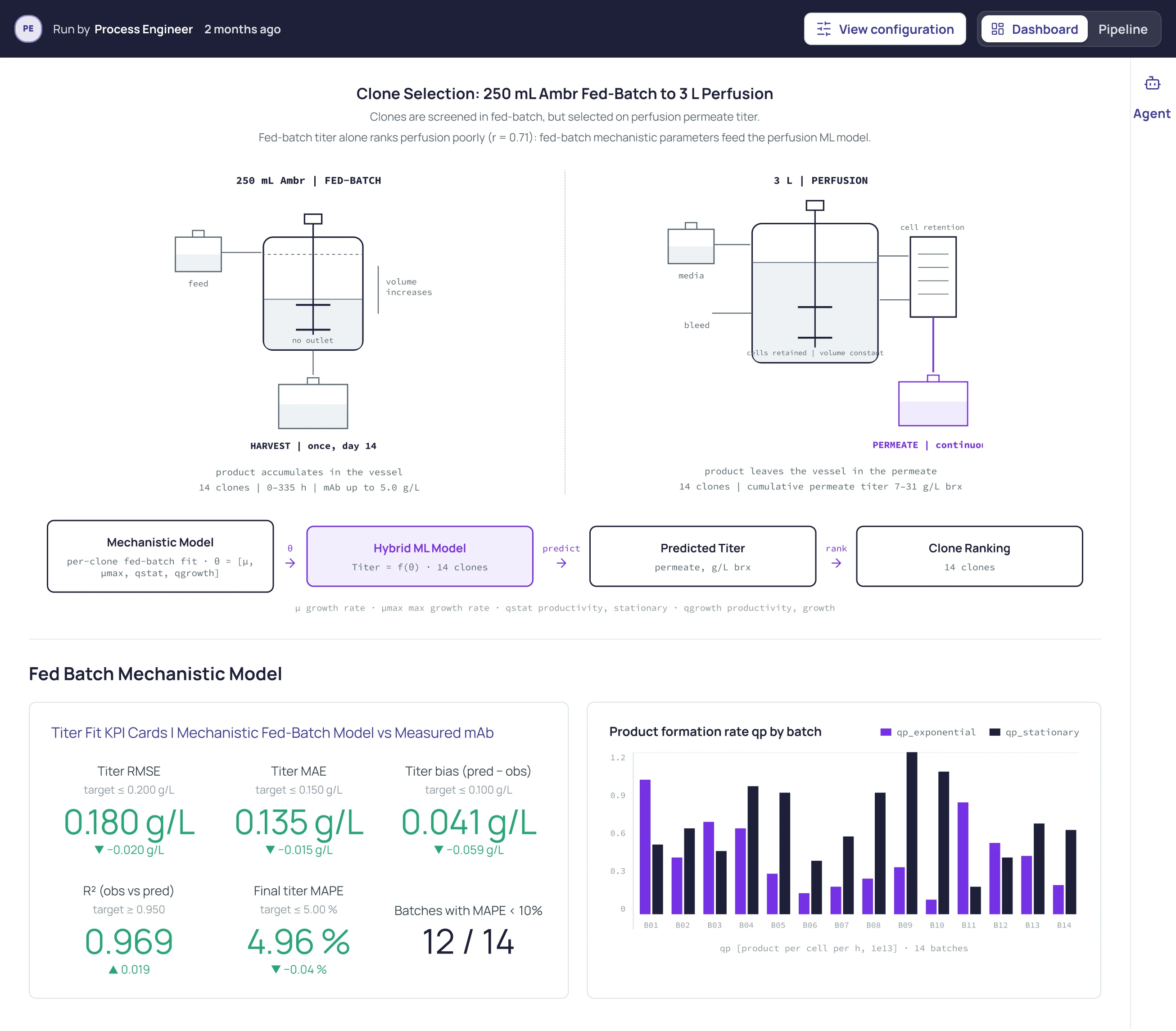This screenshot has height=1031, width=1176.
Task: Click the Titer bias value 0.041 g/L
Action: [x=468, y=822]
